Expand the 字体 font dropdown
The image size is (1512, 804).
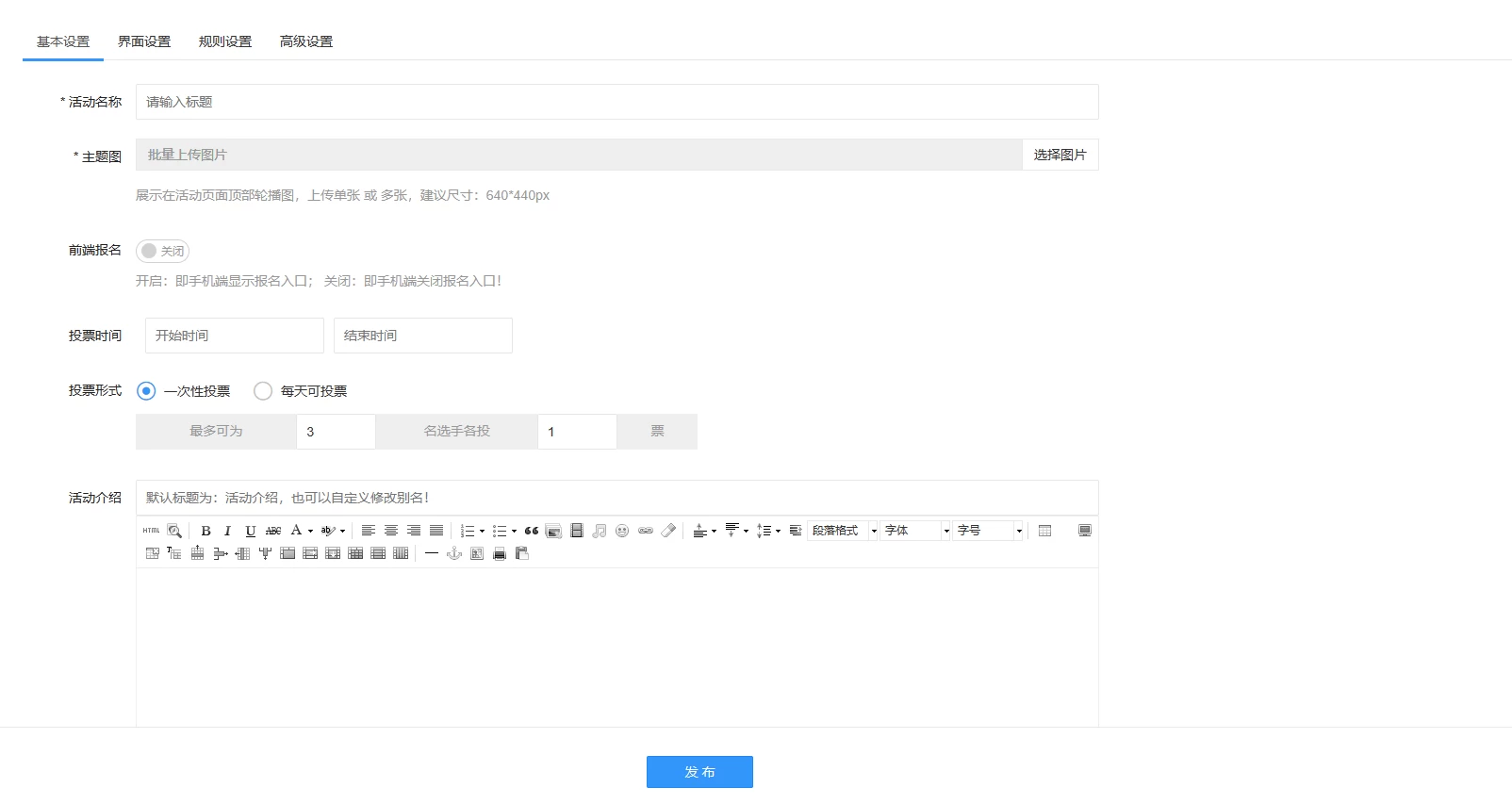pyautogui.click(x=916, y=531)
